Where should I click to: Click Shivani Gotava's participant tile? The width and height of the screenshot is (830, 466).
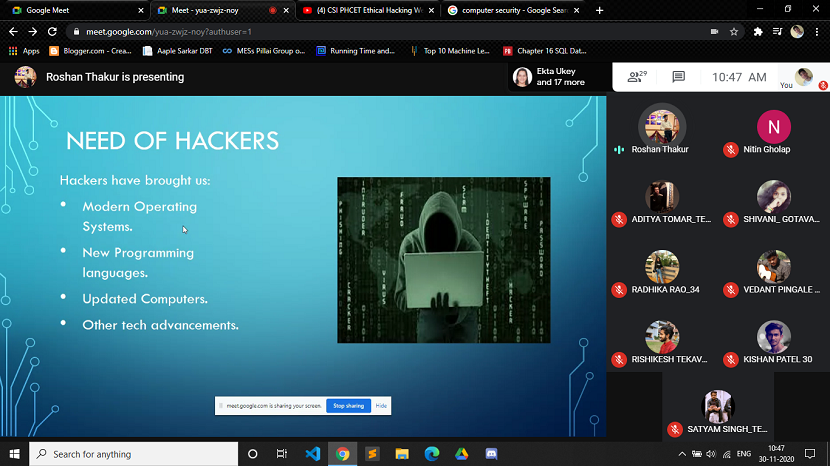click(x=773, y=203)
